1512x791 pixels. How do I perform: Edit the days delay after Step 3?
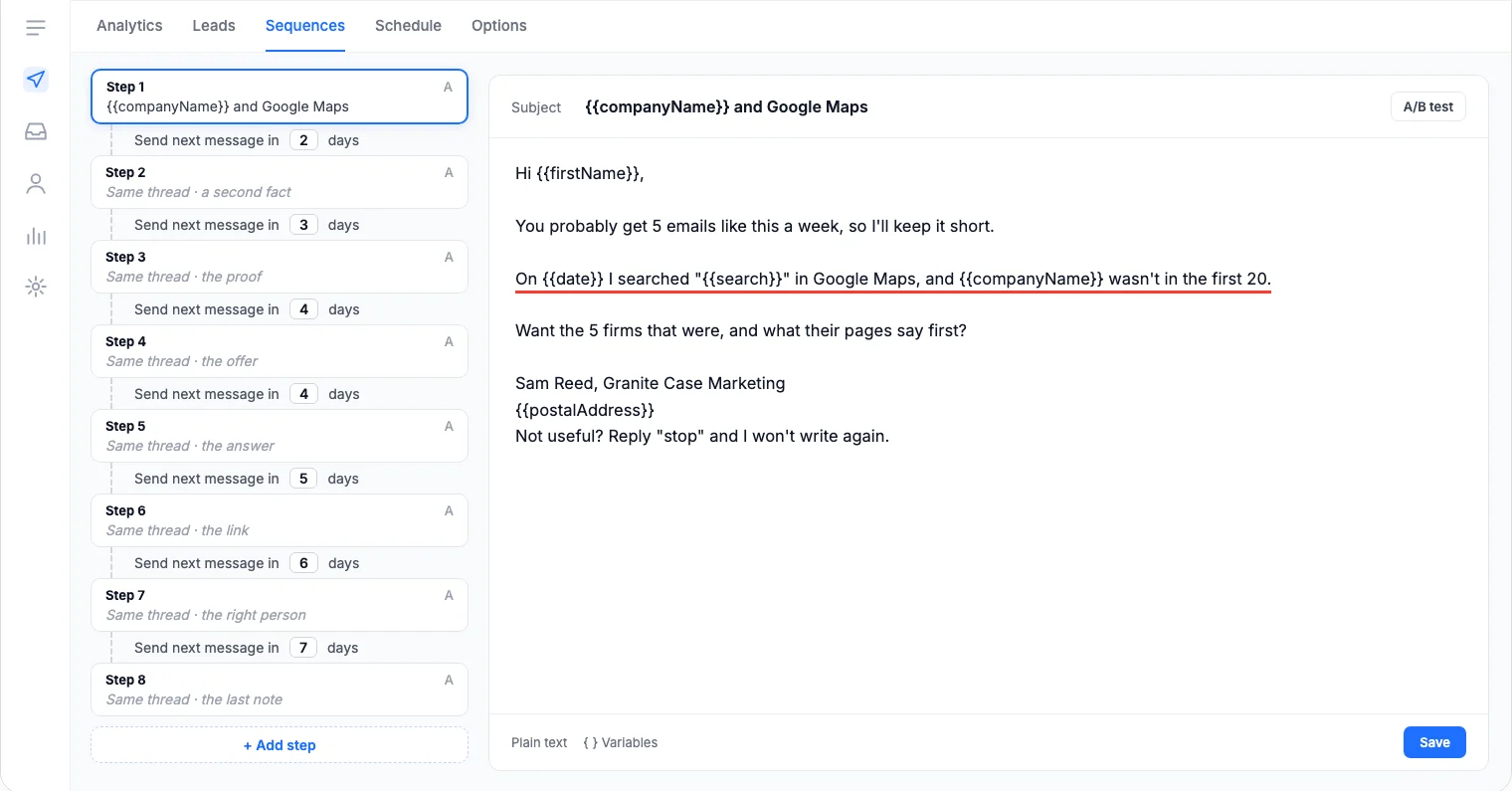coord(303,309)
